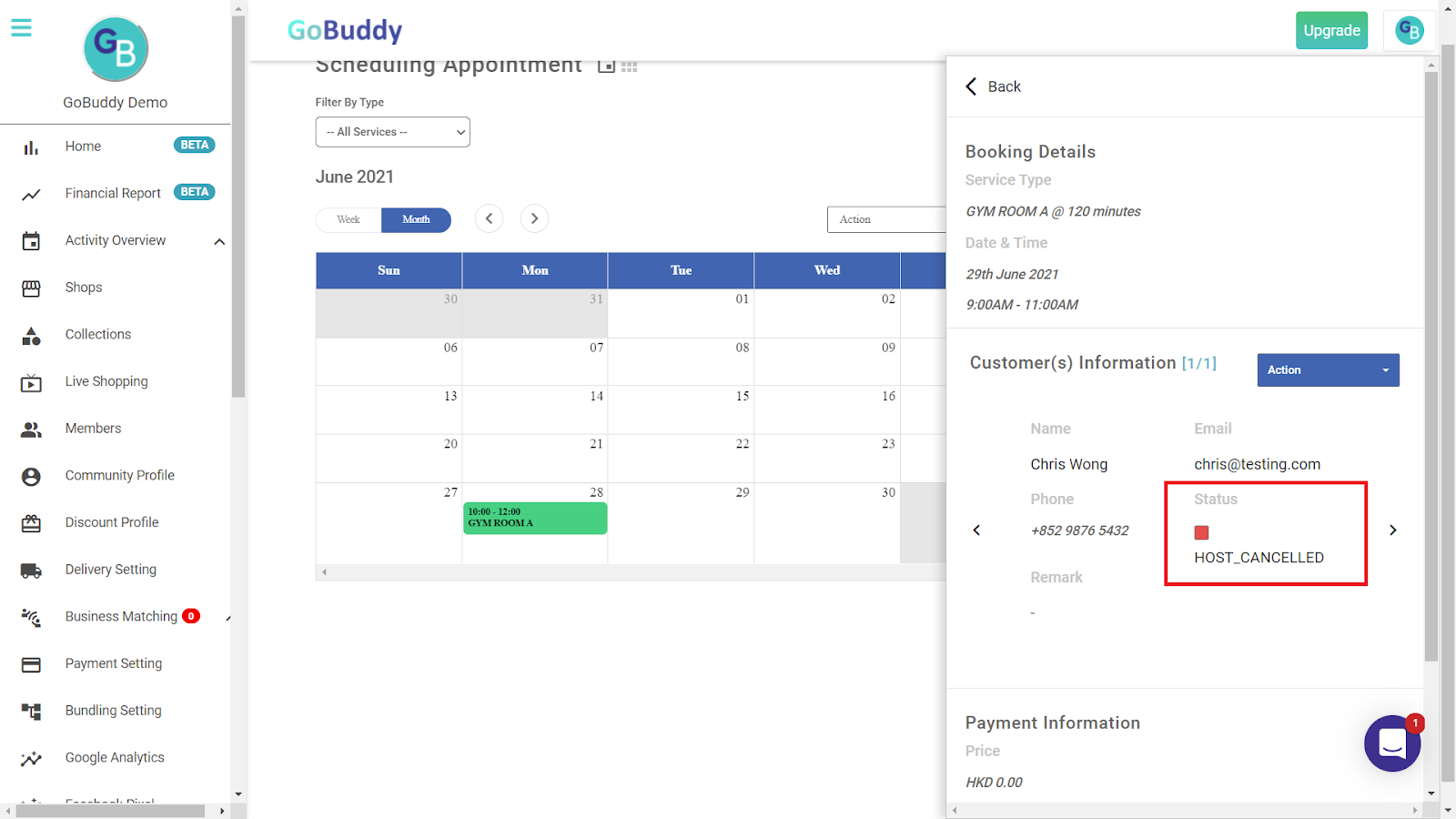
Task: Collapse the Activity Overview section chevron
Action: pos(219,242)
